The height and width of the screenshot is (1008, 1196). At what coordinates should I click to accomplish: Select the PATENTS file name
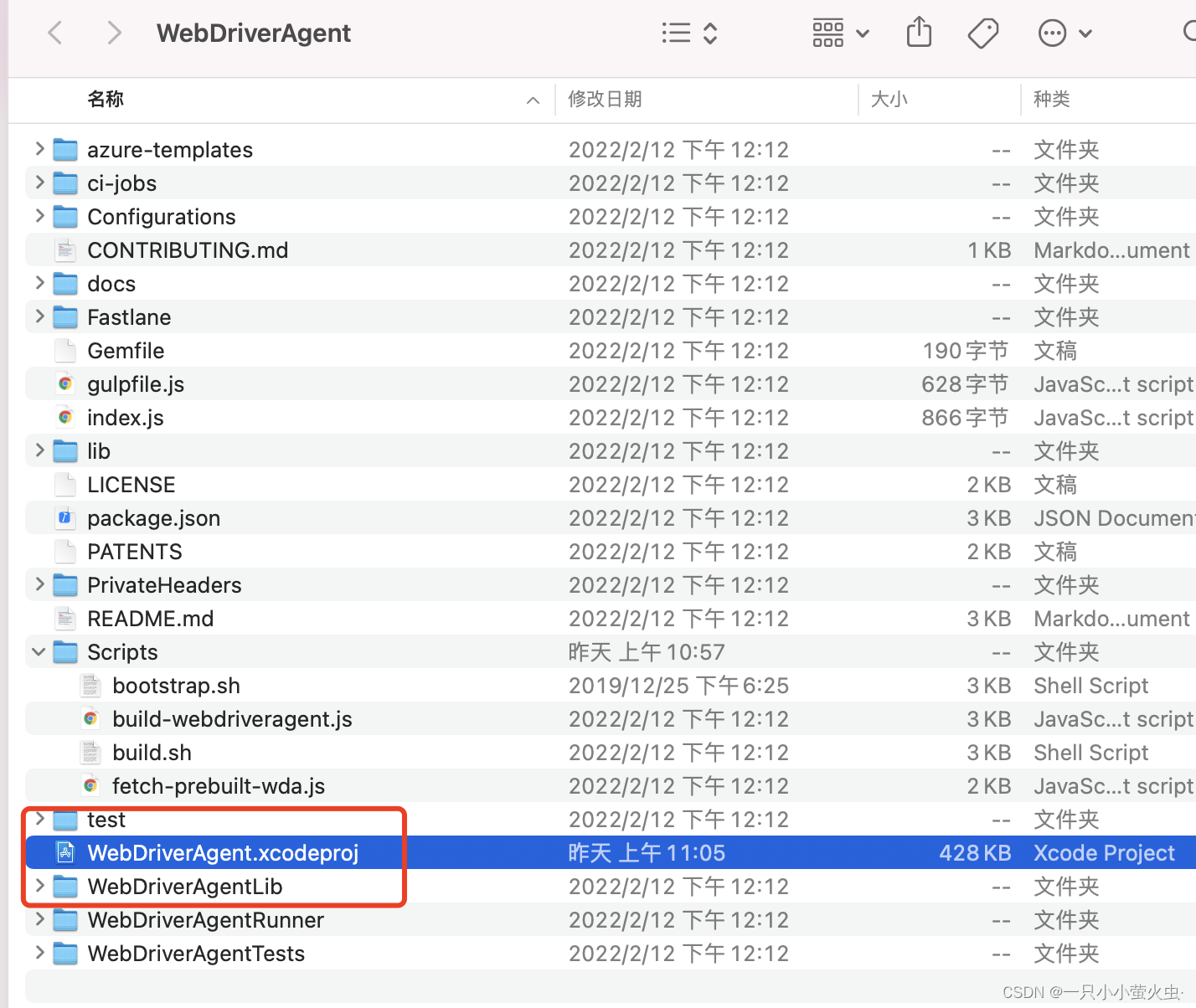[x=135, y=552]
